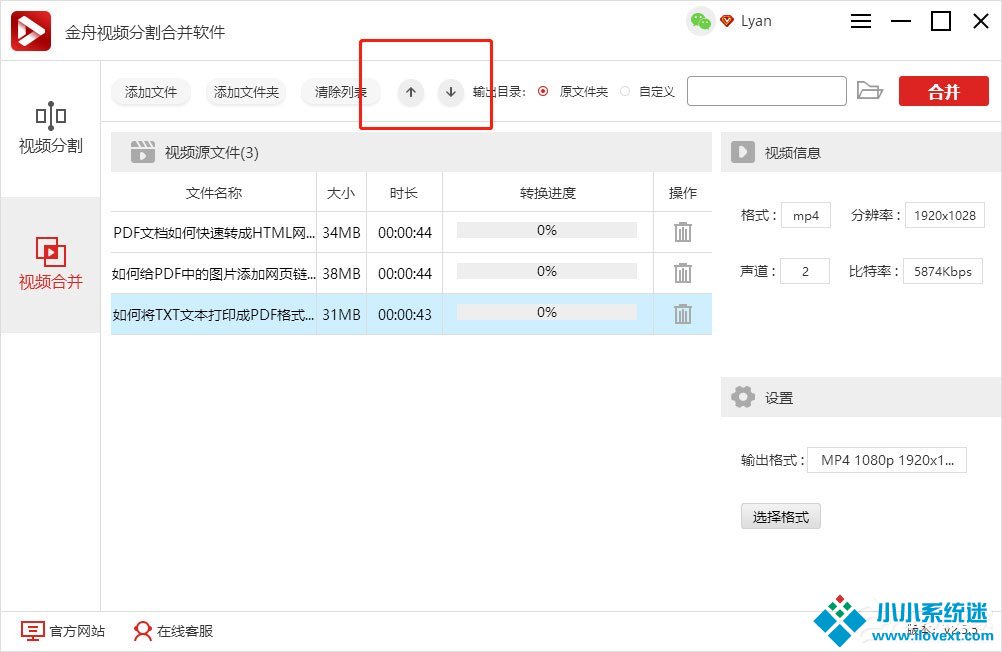Delete the second video with trash icon
The width and height of the screenshot is (1002, 652).
point(683,273)
